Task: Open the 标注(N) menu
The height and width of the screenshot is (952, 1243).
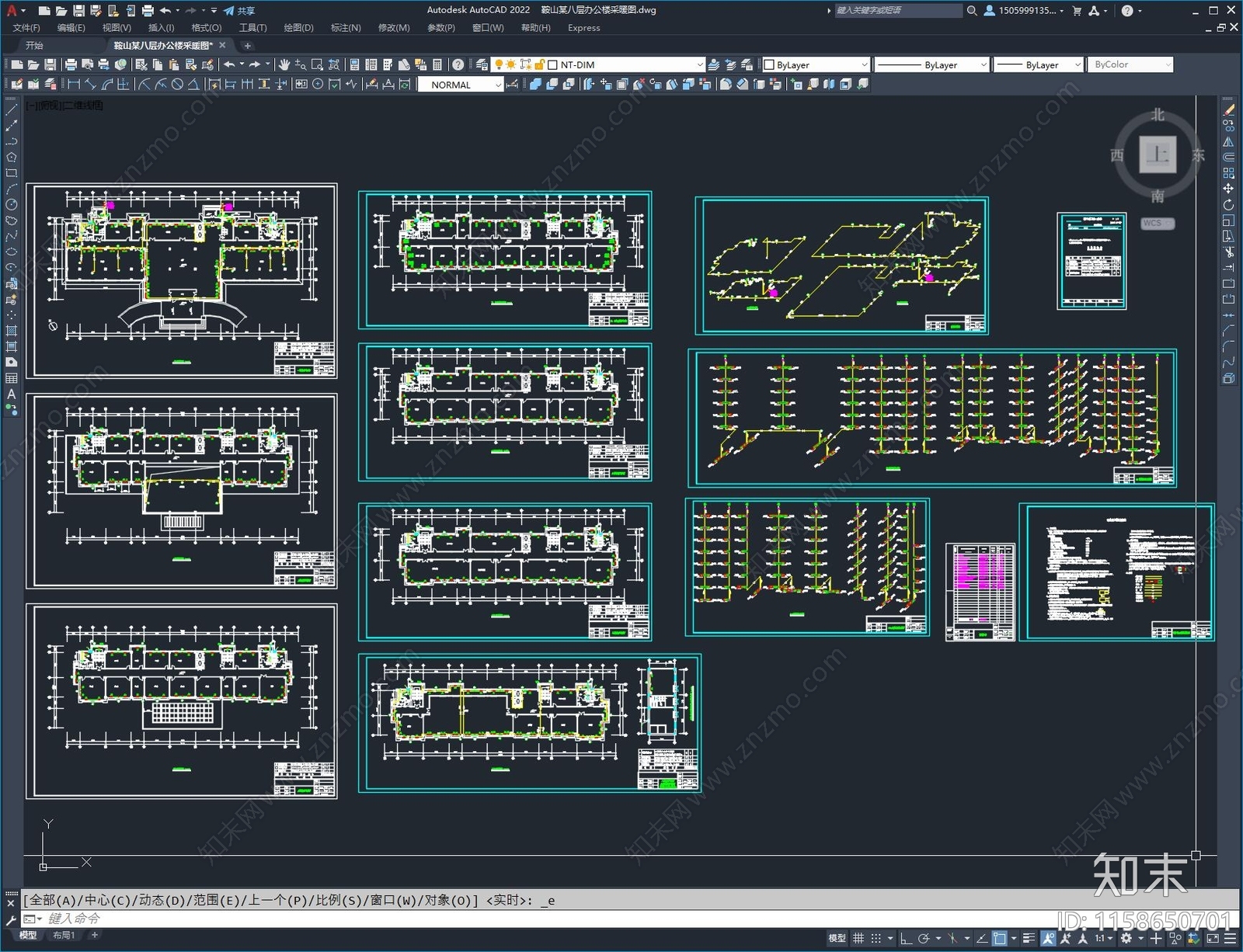Action: (346, 28)
